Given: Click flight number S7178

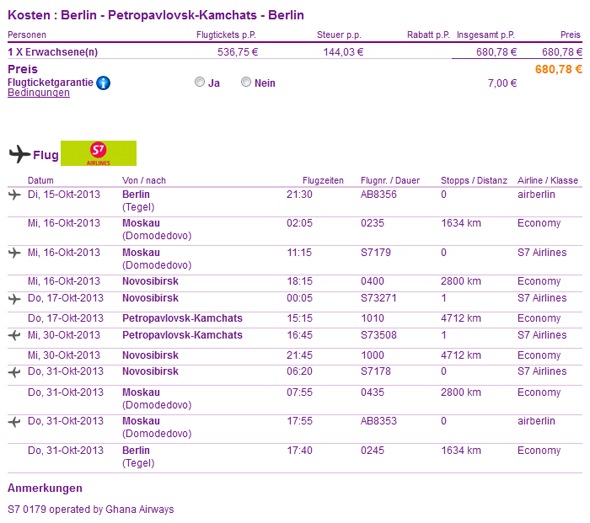Looking at the screenshot, I should [x=376, y=372].
